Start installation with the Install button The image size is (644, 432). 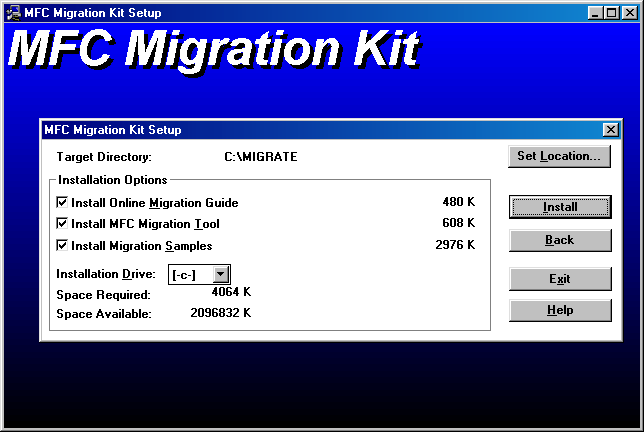point(560,207)
